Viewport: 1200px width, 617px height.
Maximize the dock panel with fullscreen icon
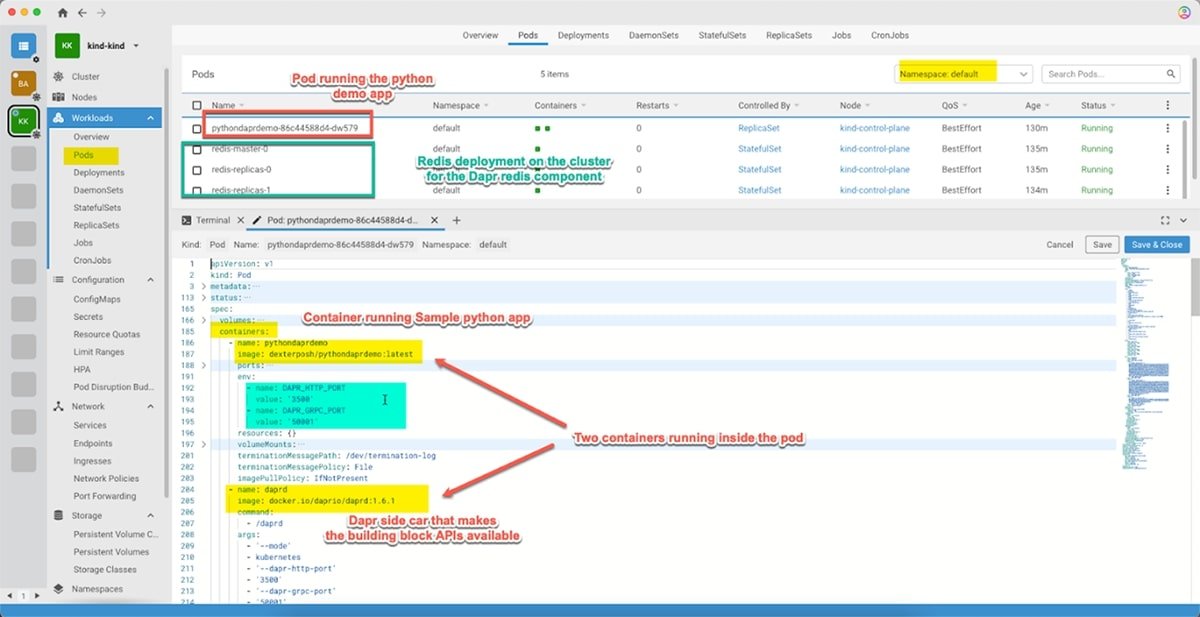1166,220
